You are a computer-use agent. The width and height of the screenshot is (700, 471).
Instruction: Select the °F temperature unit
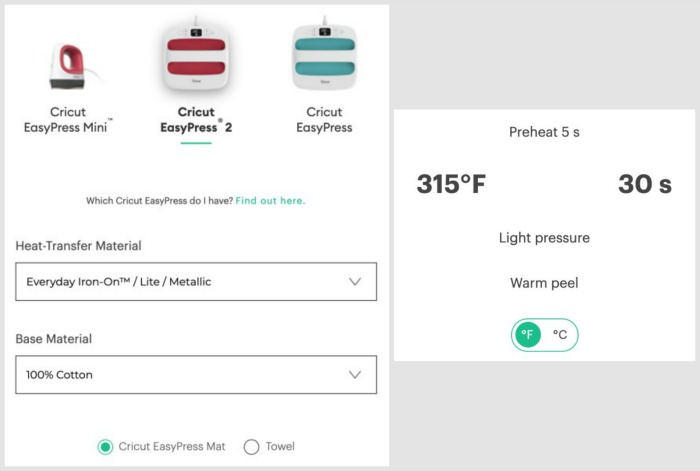coord(528,334)
